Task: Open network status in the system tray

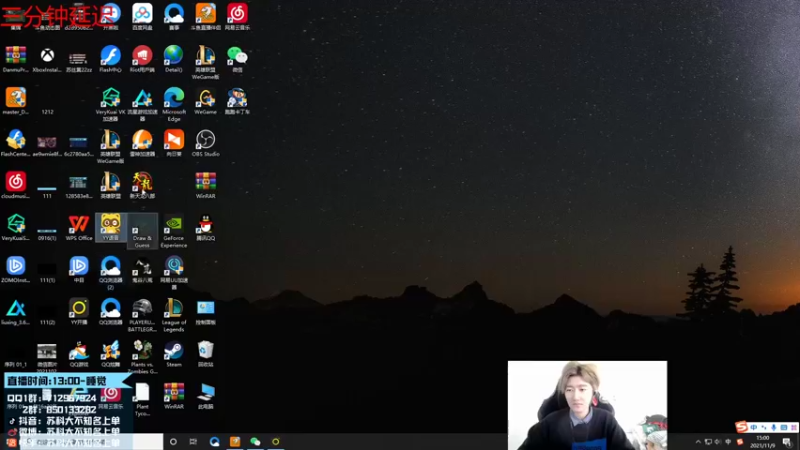Action: click(708, 442)
